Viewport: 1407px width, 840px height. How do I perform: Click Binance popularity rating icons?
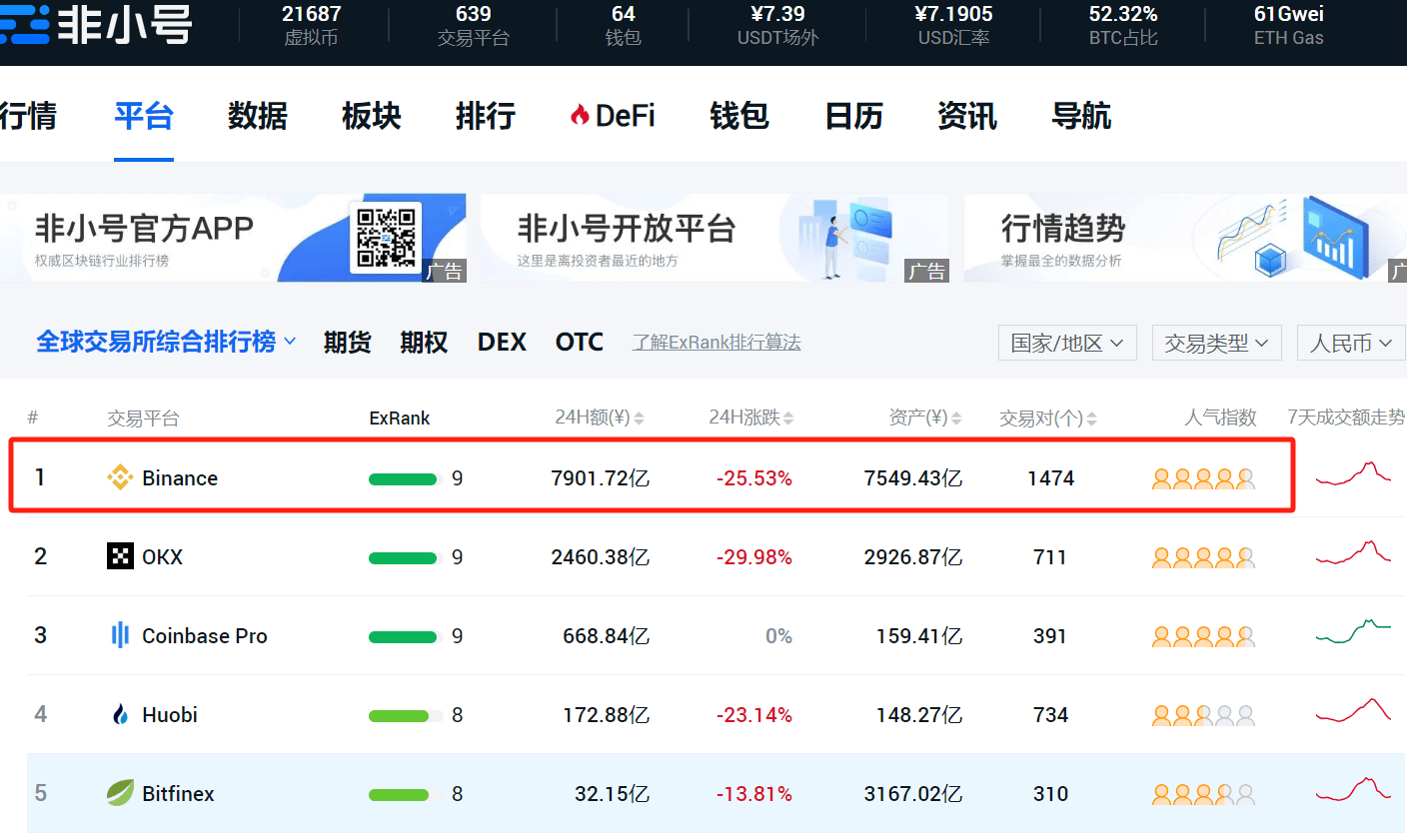[1204, 478]
